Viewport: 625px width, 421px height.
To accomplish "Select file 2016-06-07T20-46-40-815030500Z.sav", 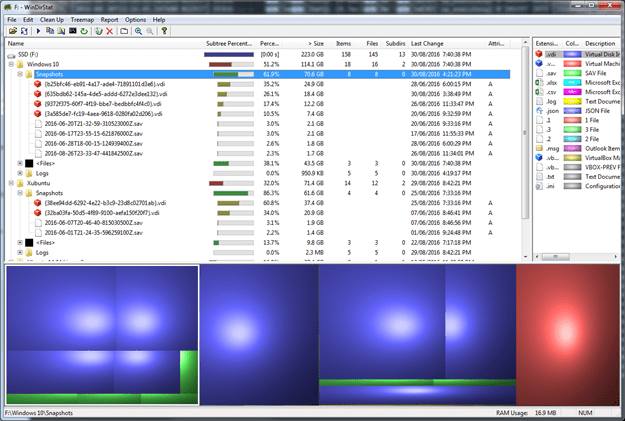I will 93,223.
